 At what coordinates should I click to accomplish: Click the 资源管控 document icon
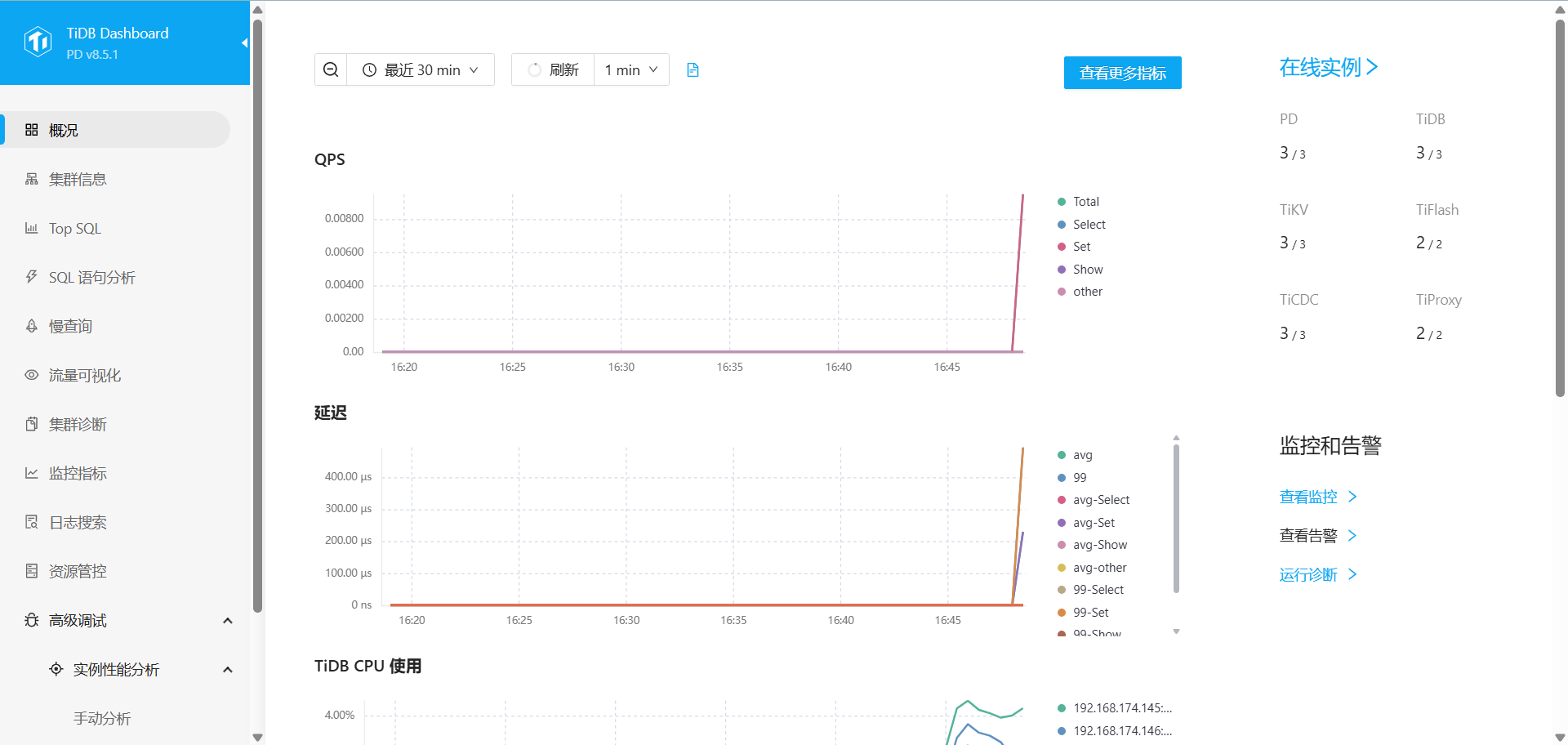point(32,571)
